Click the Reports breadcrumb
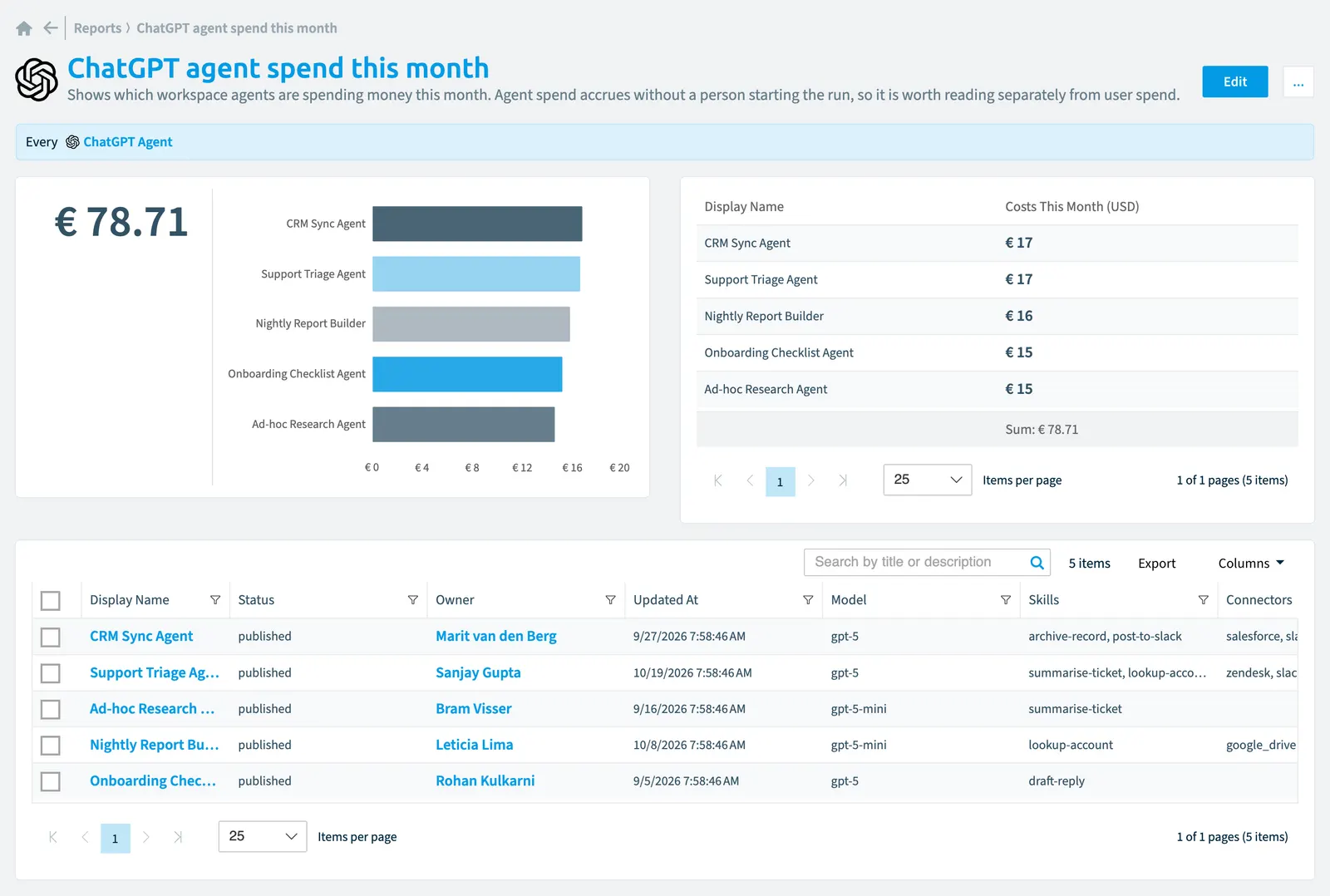 (x=97, y=28)
